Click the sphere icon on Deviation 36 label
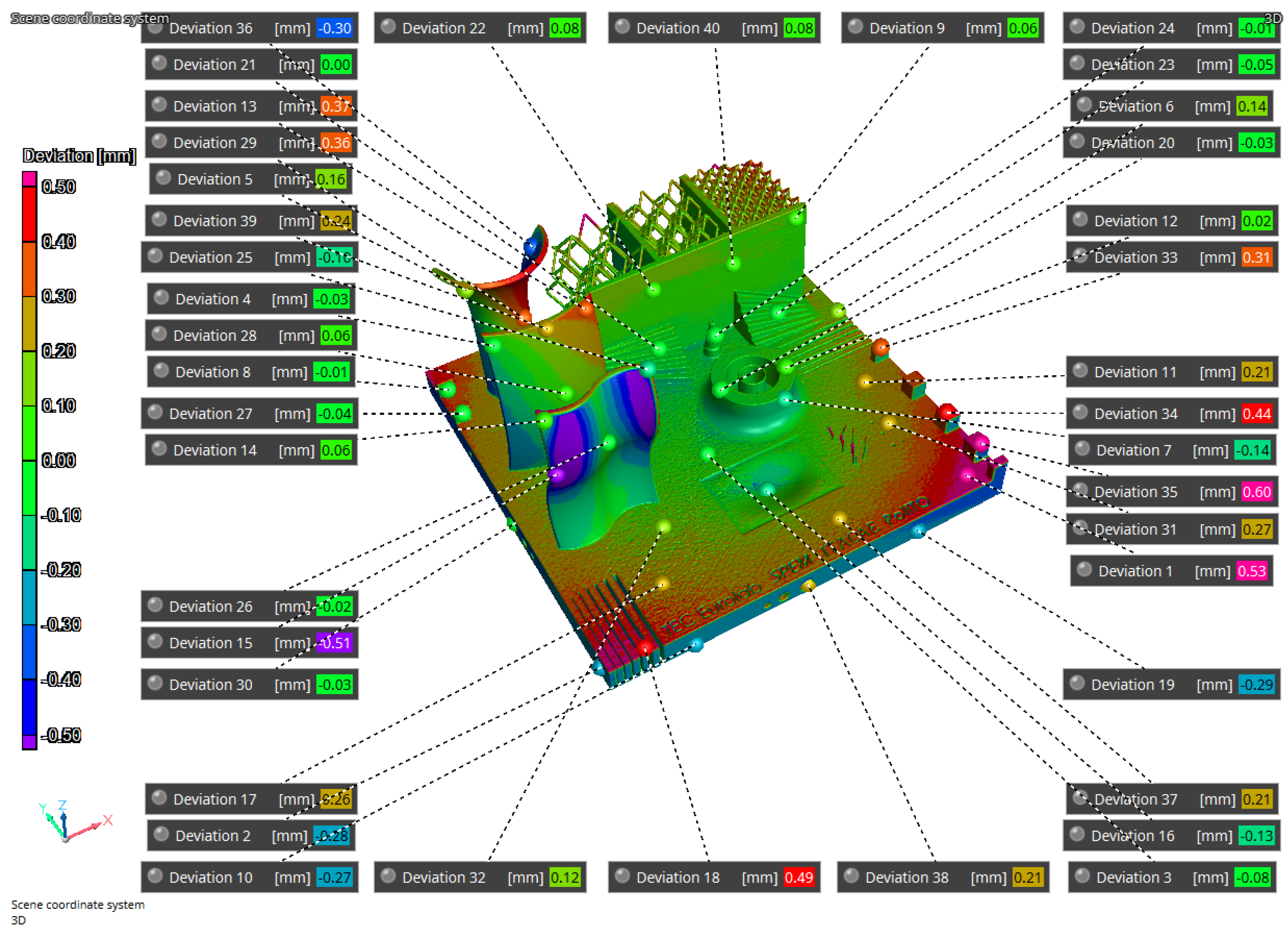This screenshot has width=1288, height=935. [155, 27]
